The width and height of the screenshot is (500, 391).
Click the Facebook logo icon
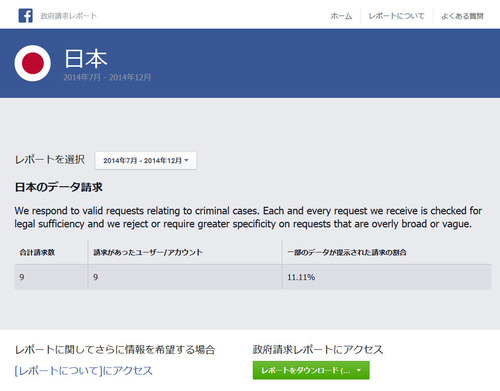click(x=26, y=16)
